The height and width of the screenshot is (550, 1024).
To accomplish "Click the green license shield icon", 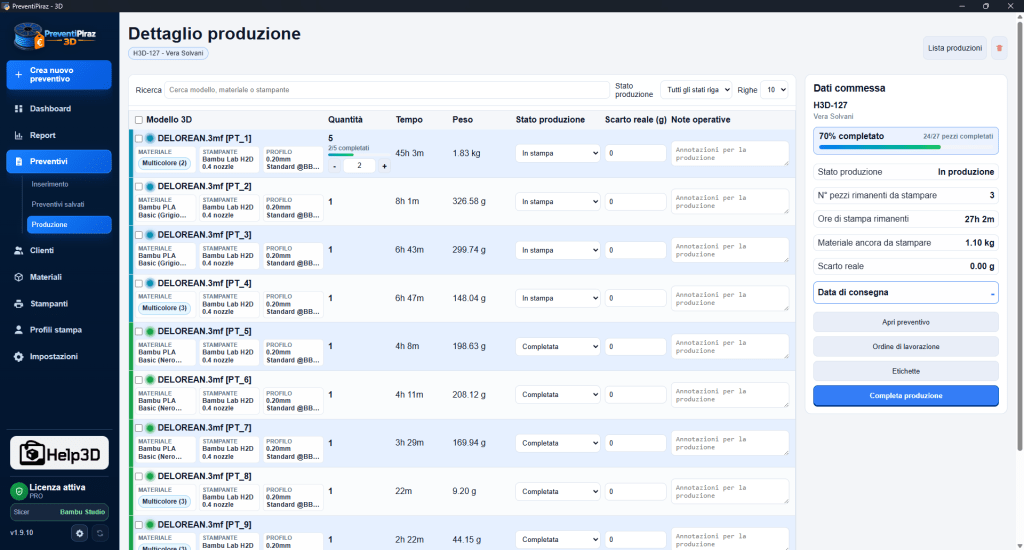I will 18,491.
